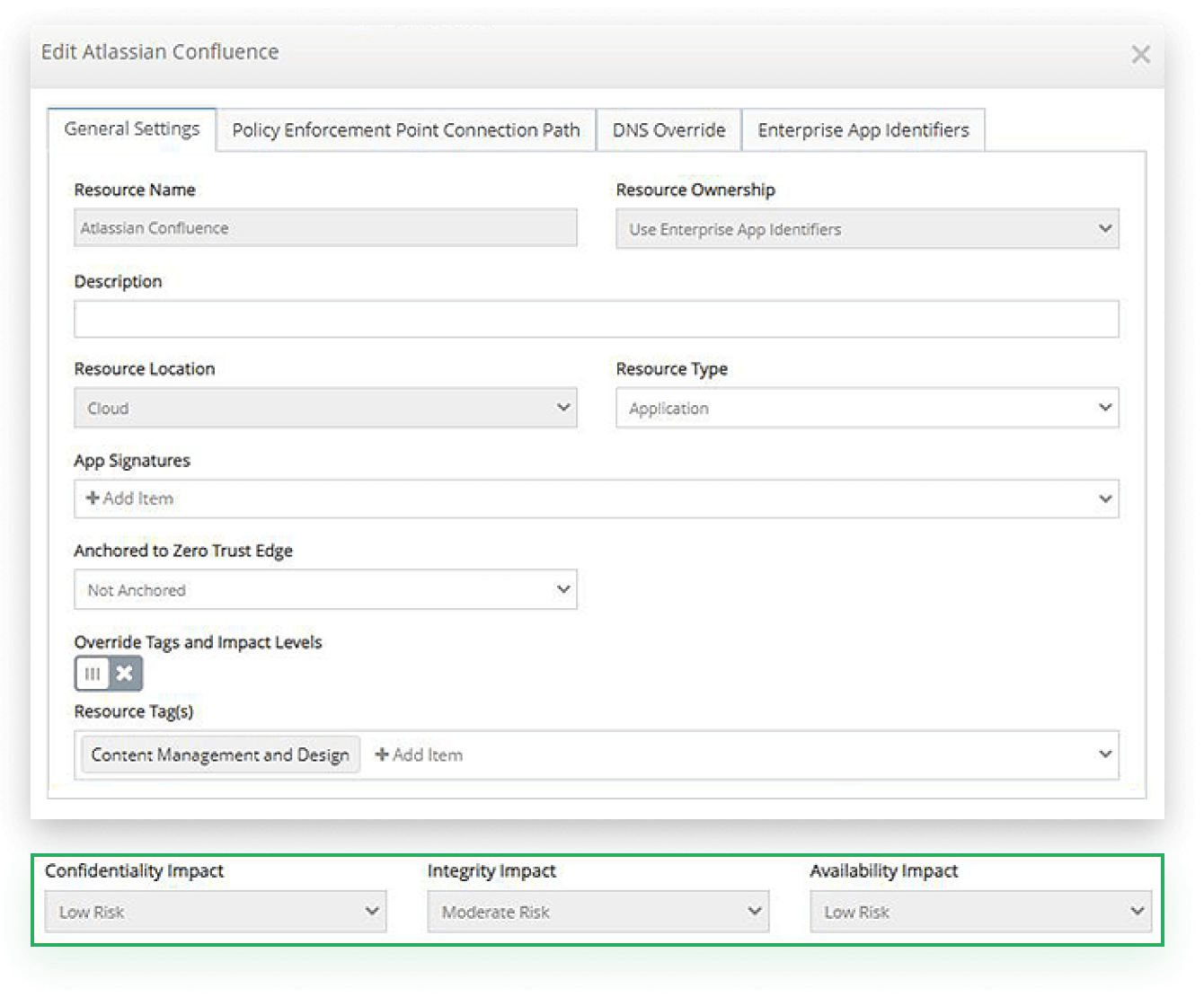Open the Resource Location dropdown
The image size is (1204, 1006).
point(325,408)
